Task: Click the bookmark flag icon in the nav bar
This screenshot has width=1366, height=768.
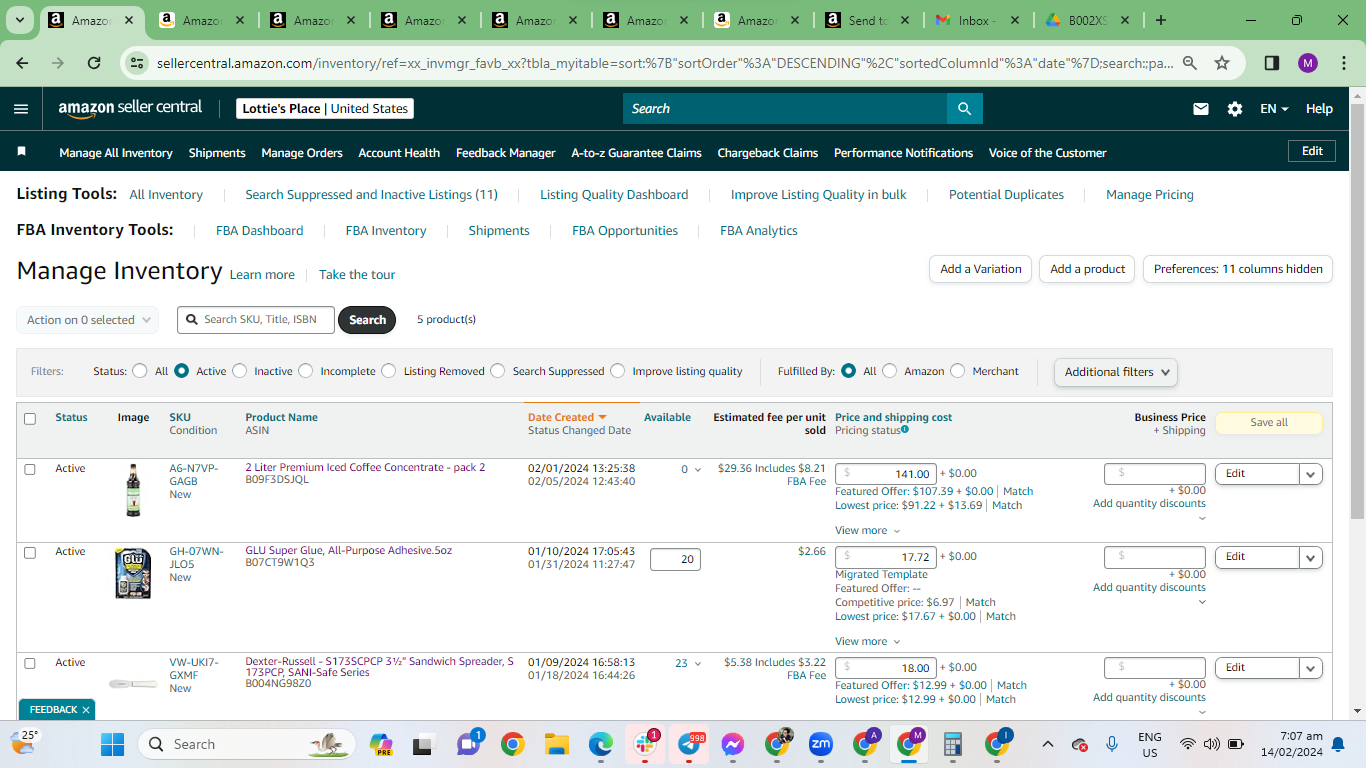Action: [21, 152]
